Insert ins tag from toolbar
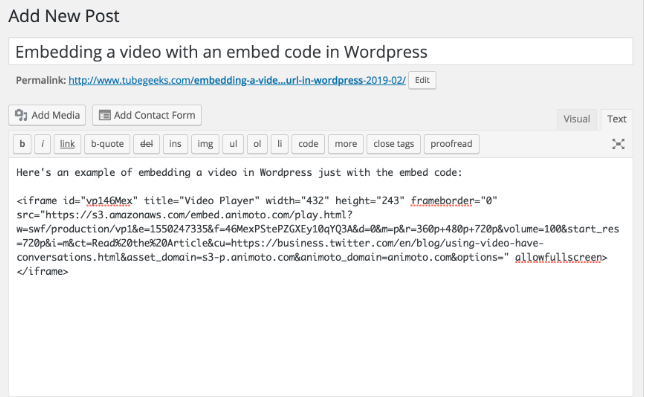The image size is (645, 397). [x=175, y=144]
